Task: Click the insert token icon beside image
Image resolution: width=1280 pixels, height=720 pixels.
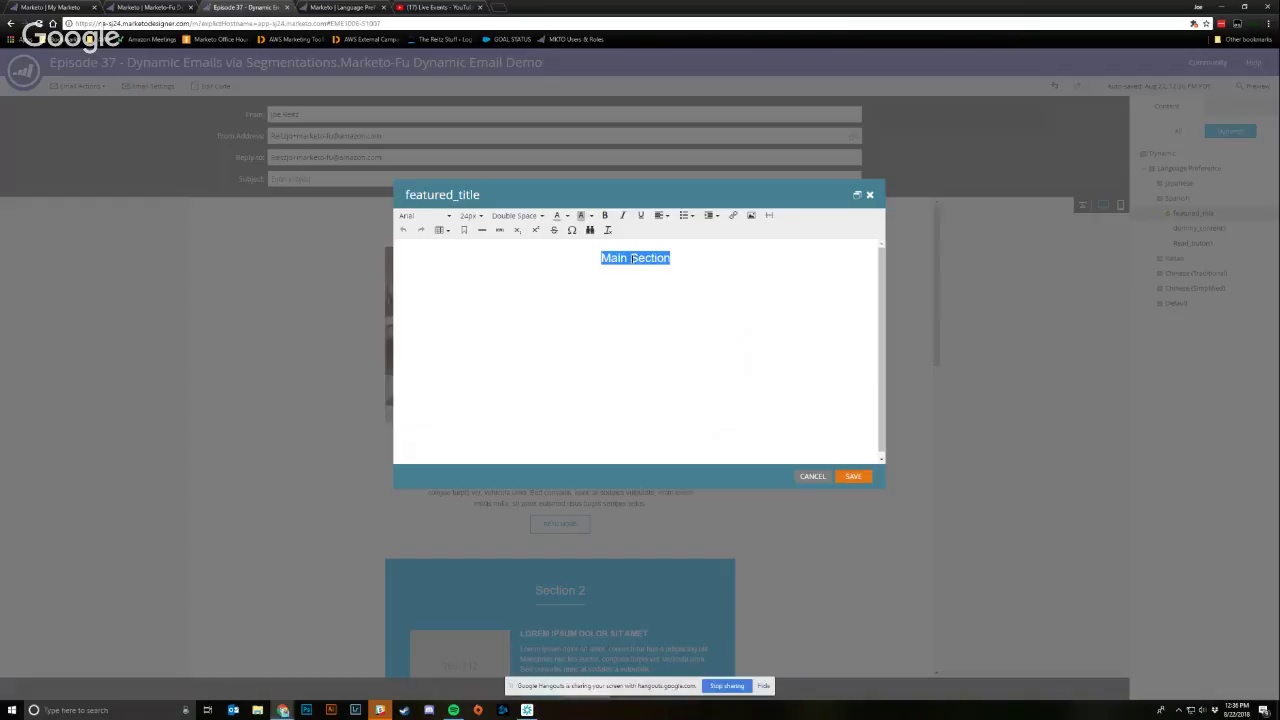Action: pyautogui.click(x=769, y=215)
